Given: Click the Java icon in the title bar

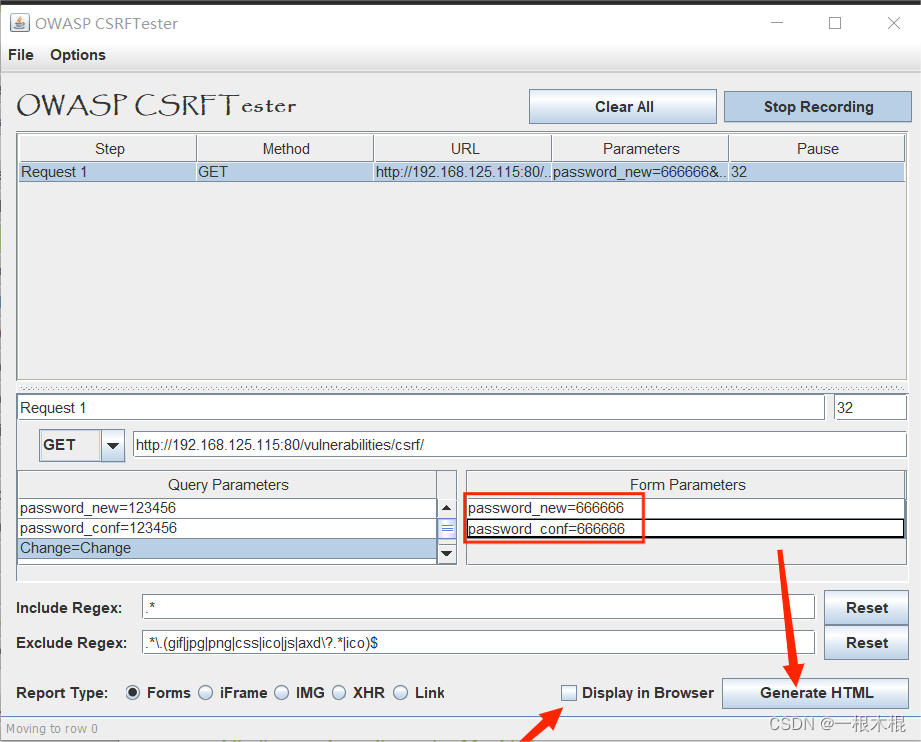Looking at the screenshot, I should (x=19, y=23).
